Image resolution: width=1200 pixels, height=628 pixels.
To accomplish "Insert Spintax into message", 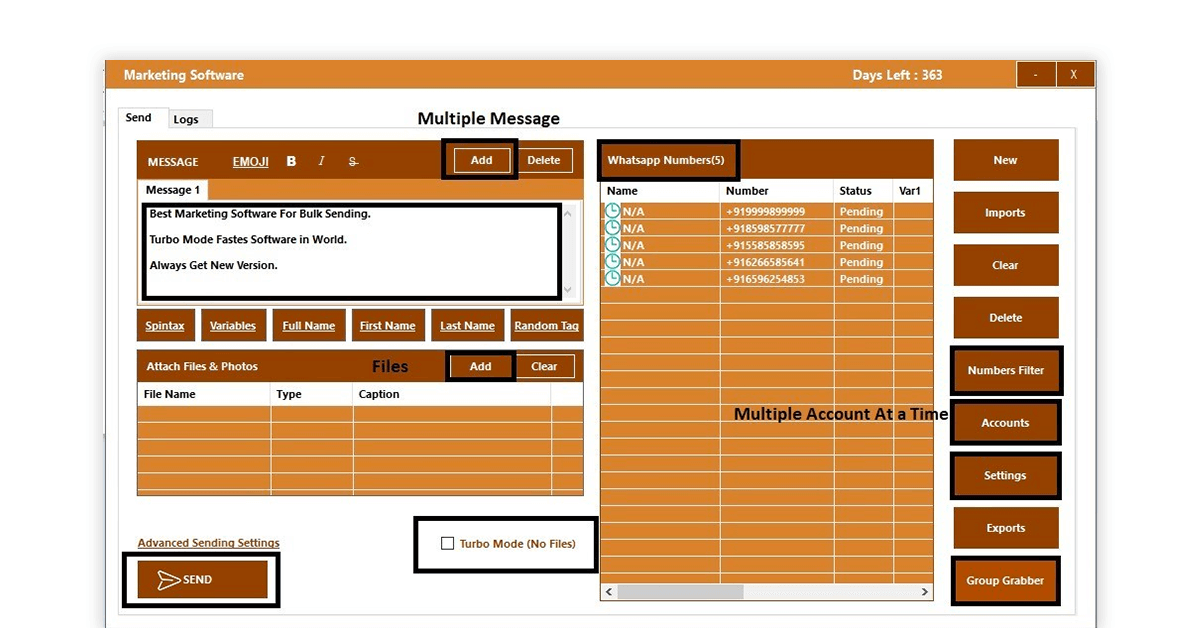I will (165, 325).
